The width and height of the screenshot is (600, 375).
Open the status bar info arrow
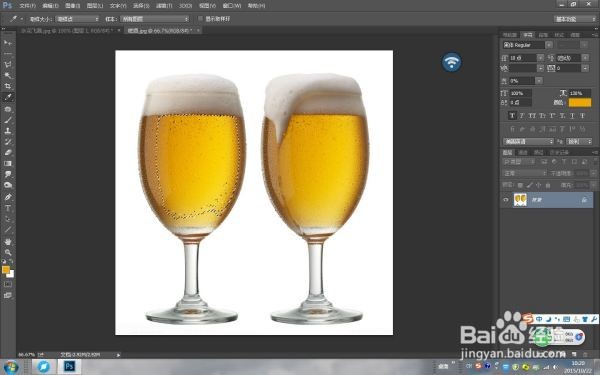[118, 355]
